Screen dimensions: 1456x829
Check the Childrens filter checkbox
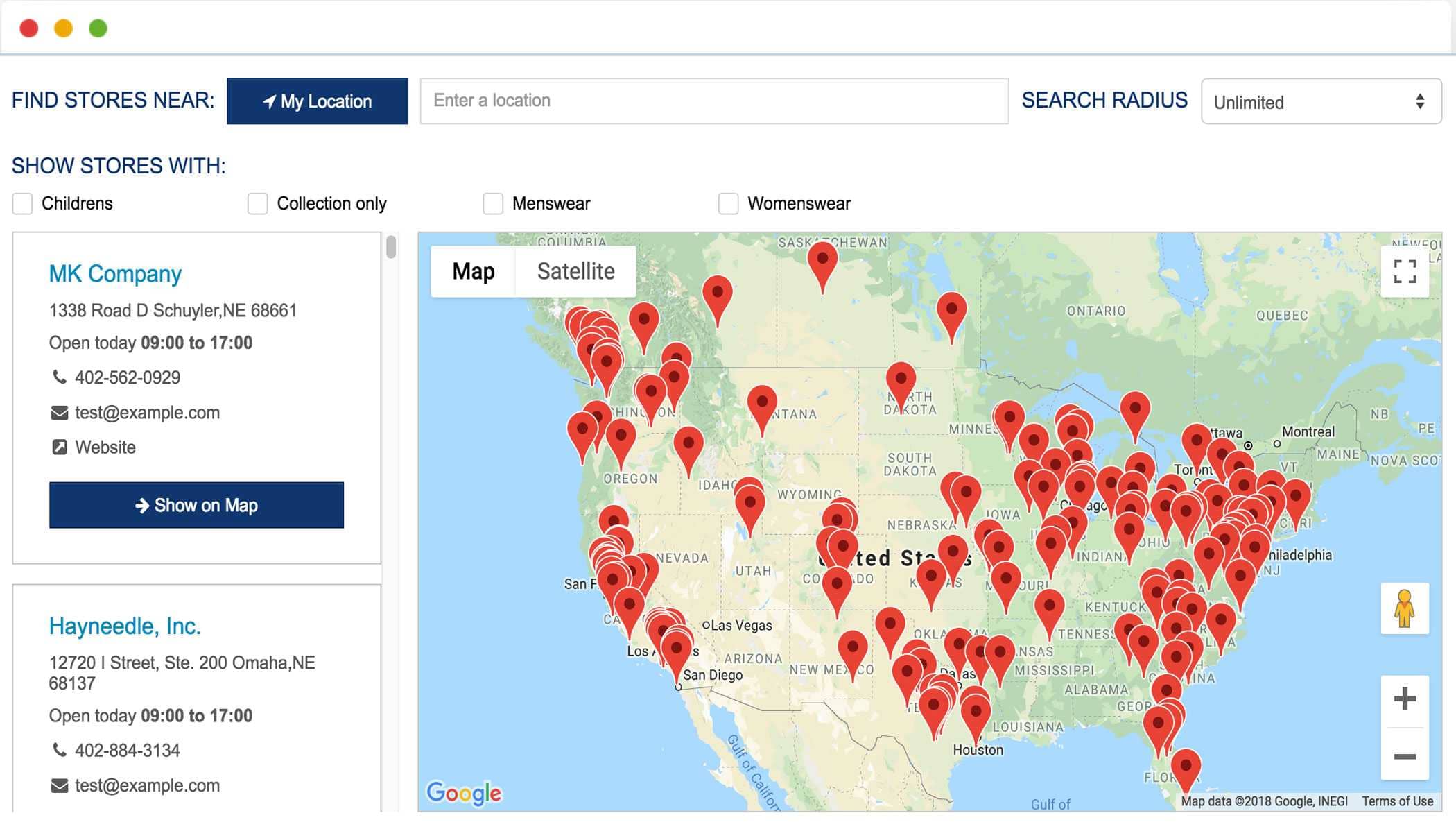(x=23, y=204)
